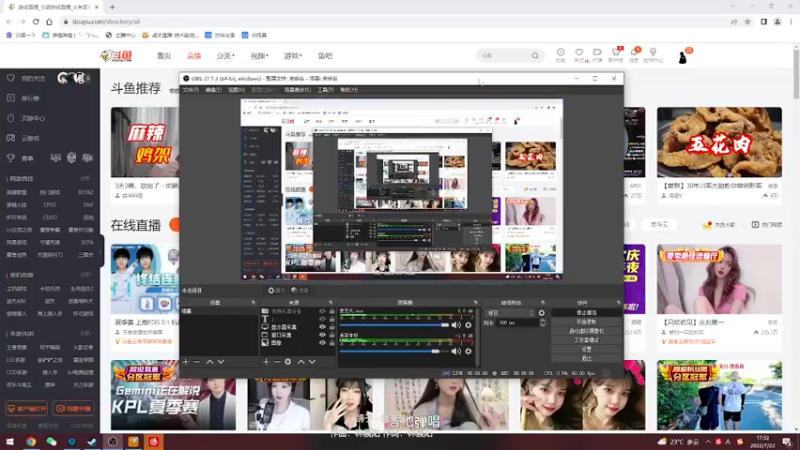Expand the 视频 dropdown in Douyu nav
This screenshot has height=450, width=800.
click(259, 56)
